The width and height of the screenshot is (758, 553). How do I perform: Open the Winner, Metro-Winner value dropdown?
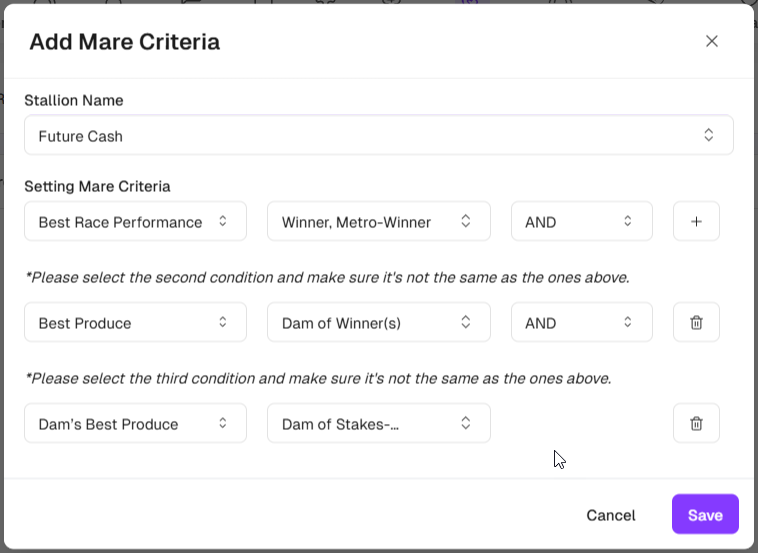378,222
